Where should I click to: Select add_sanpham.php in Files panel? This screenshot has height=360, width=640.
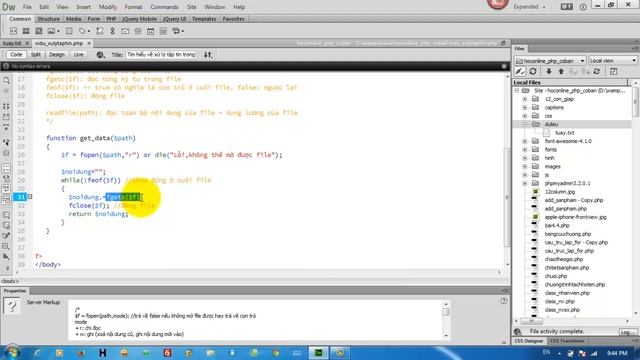click(565, 209)
